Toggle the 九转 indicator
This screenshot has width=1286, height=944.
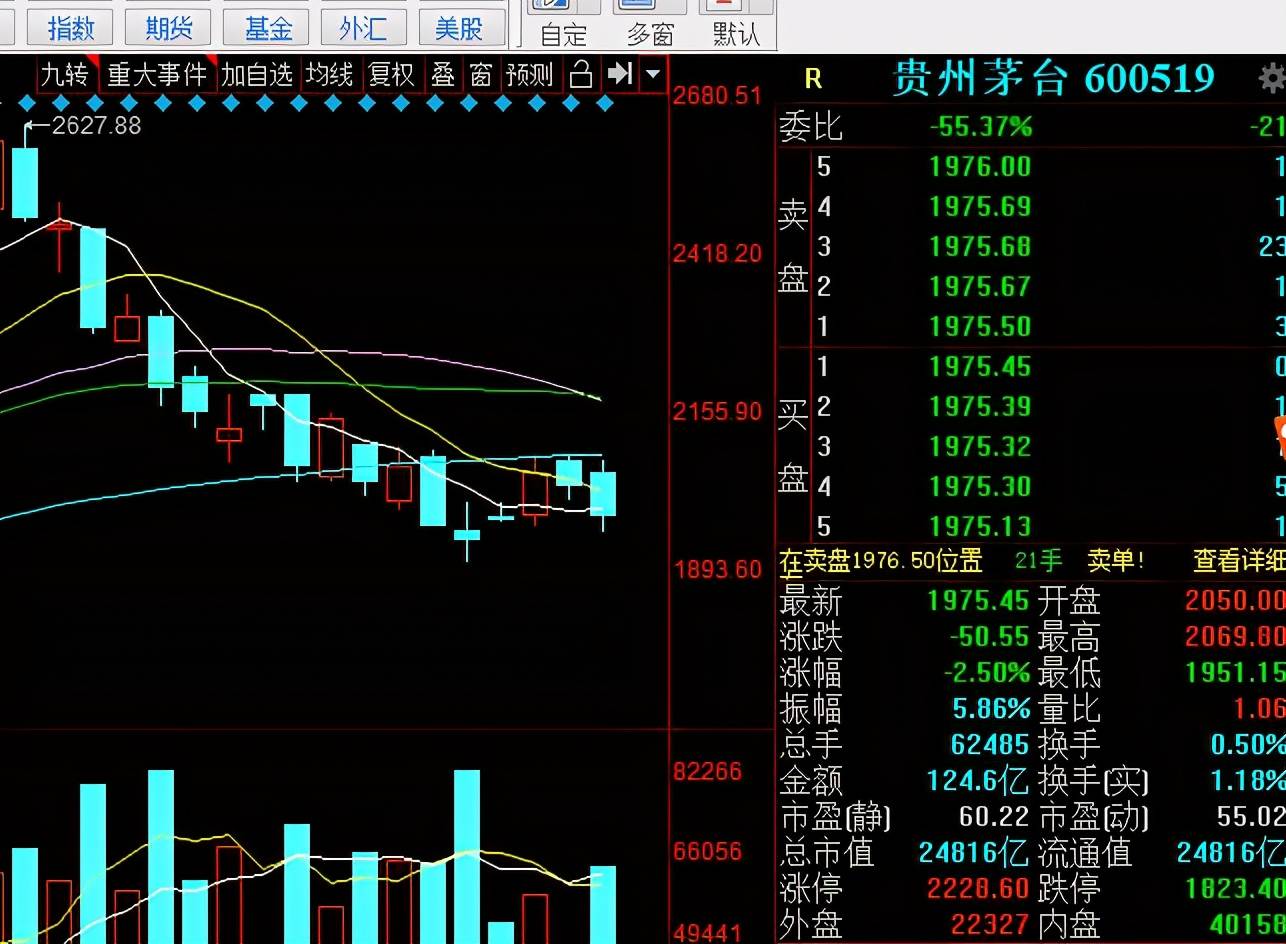pos(65,75)
